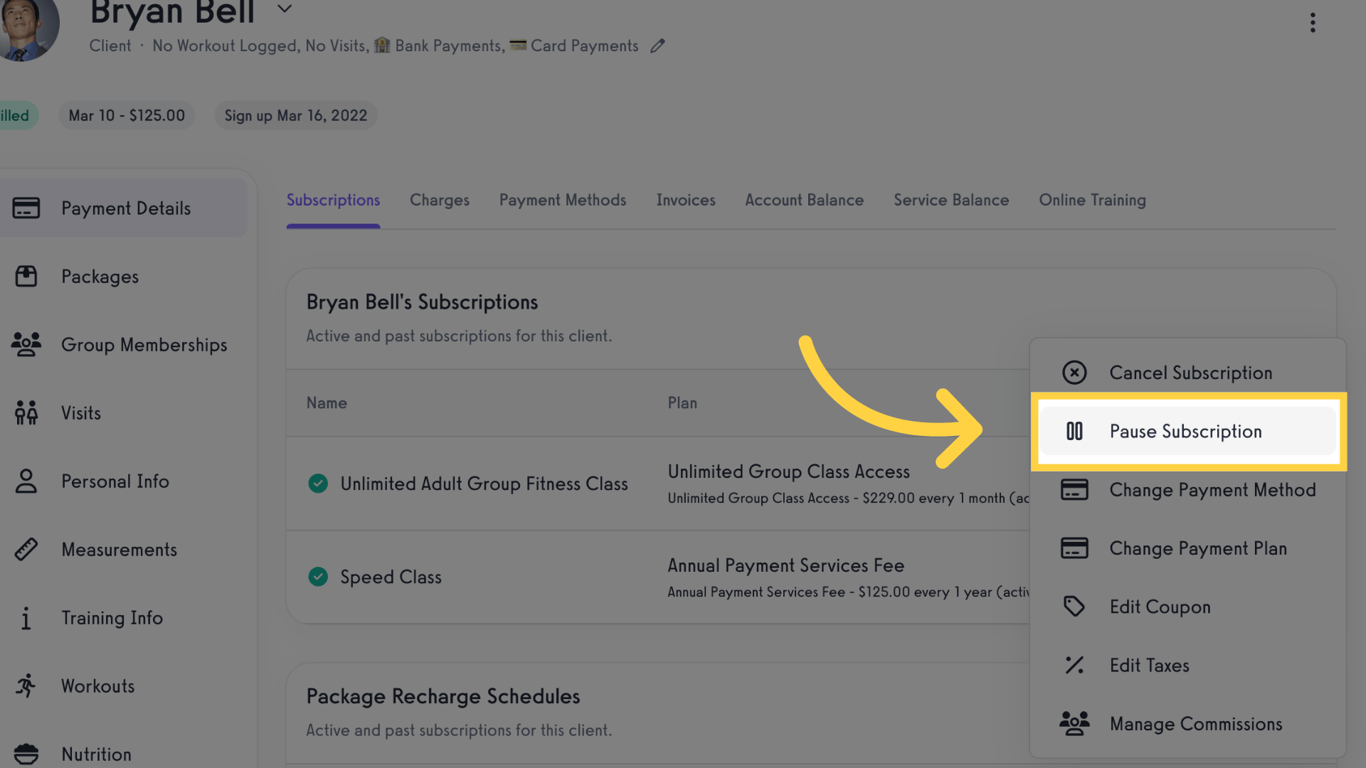Screen dimensions: 1366x768
Task: Click the green status checkmark beside Speed Class
Action: coord(318,577)
